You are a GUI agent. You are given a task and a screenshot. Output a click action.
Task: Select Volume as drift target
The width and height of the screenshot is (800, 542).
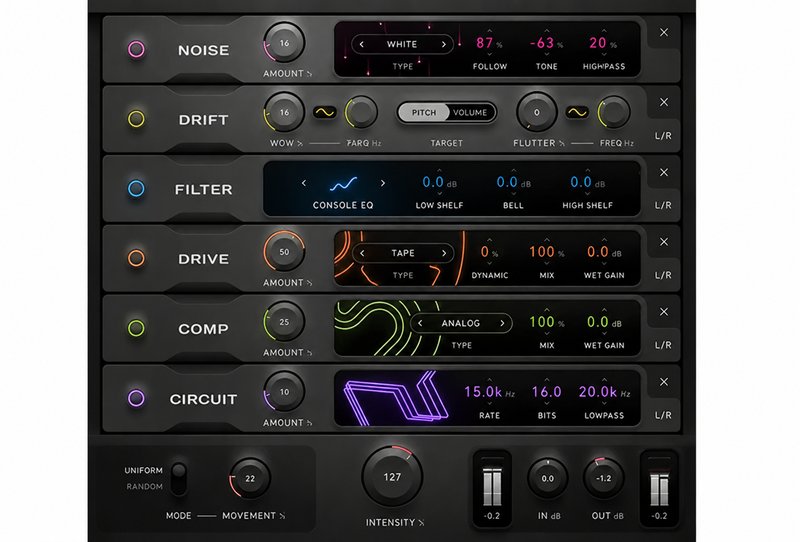click(470, 112)
